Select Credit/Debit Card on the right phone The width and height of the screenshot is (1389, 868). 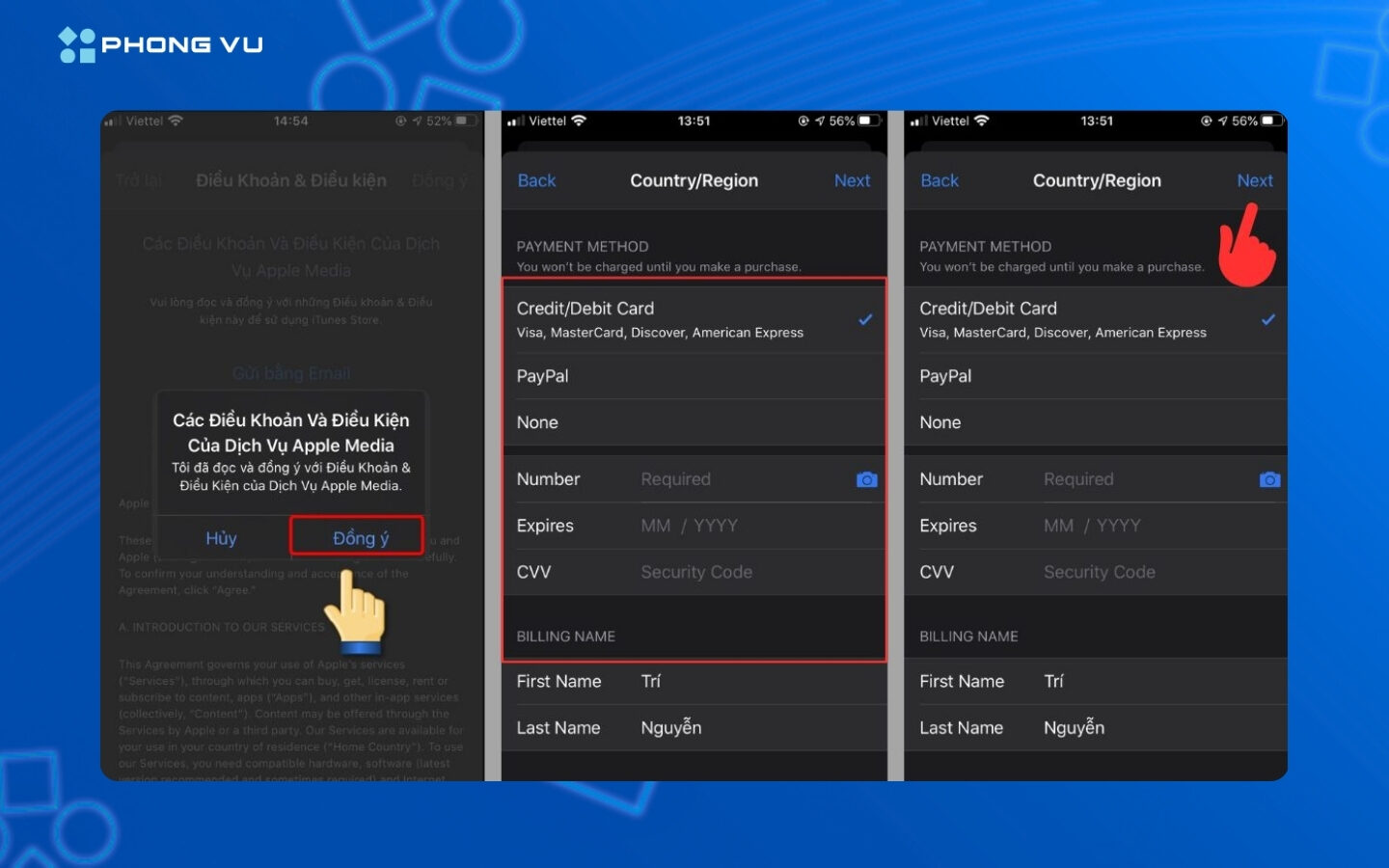(x=1097, y=319)
